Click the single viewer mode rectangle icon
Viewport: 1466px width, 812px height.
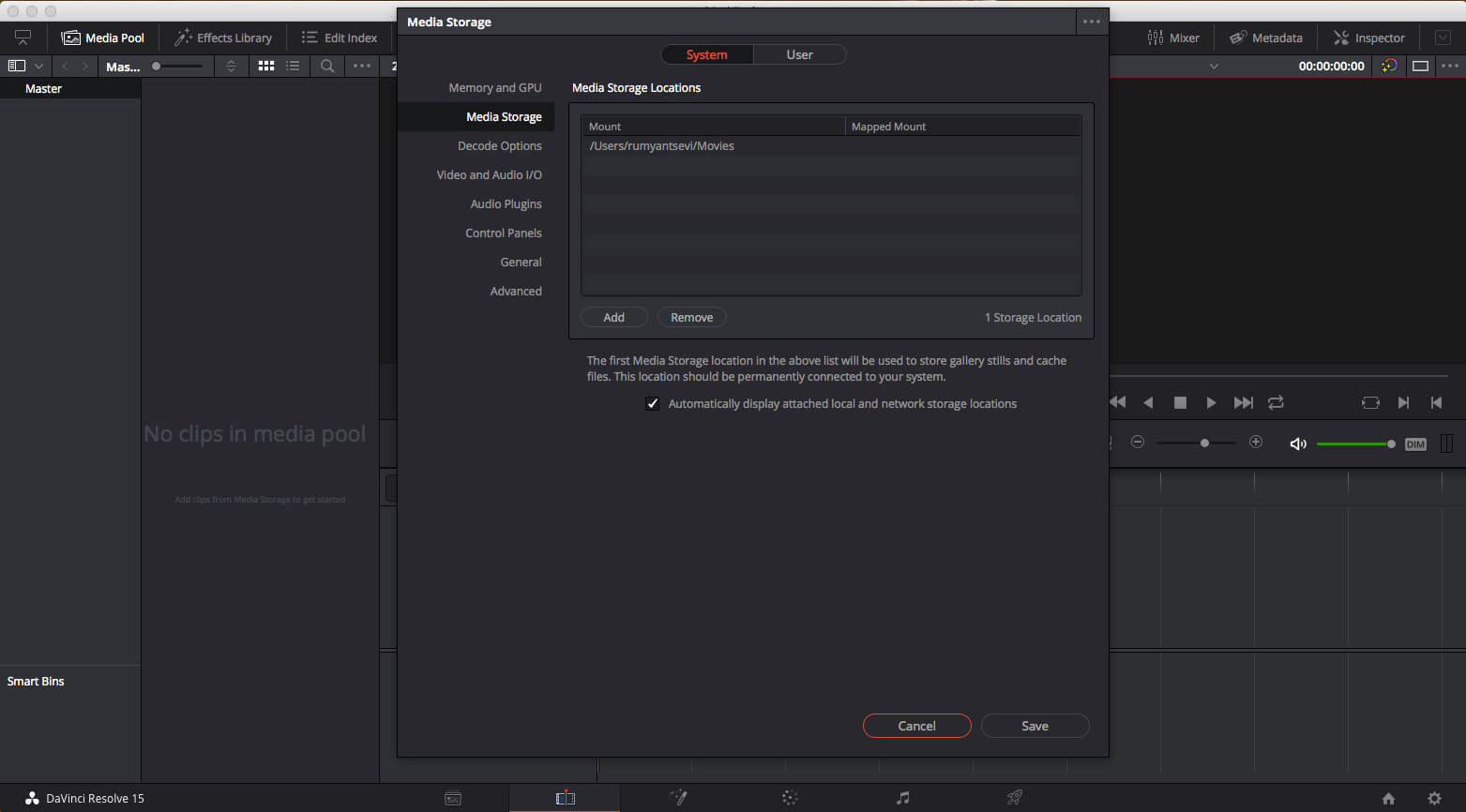(x=1420, y=66)
